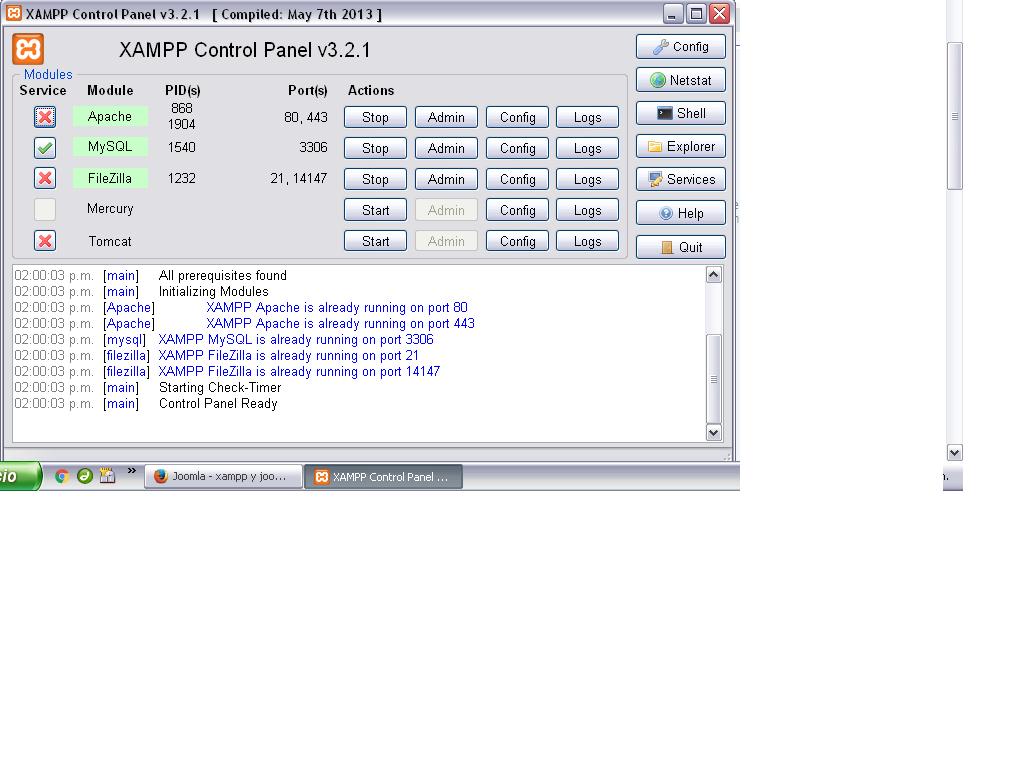Maximize the XAMPP window
This screenshot has height=768, width=1024.
point(696,13)
